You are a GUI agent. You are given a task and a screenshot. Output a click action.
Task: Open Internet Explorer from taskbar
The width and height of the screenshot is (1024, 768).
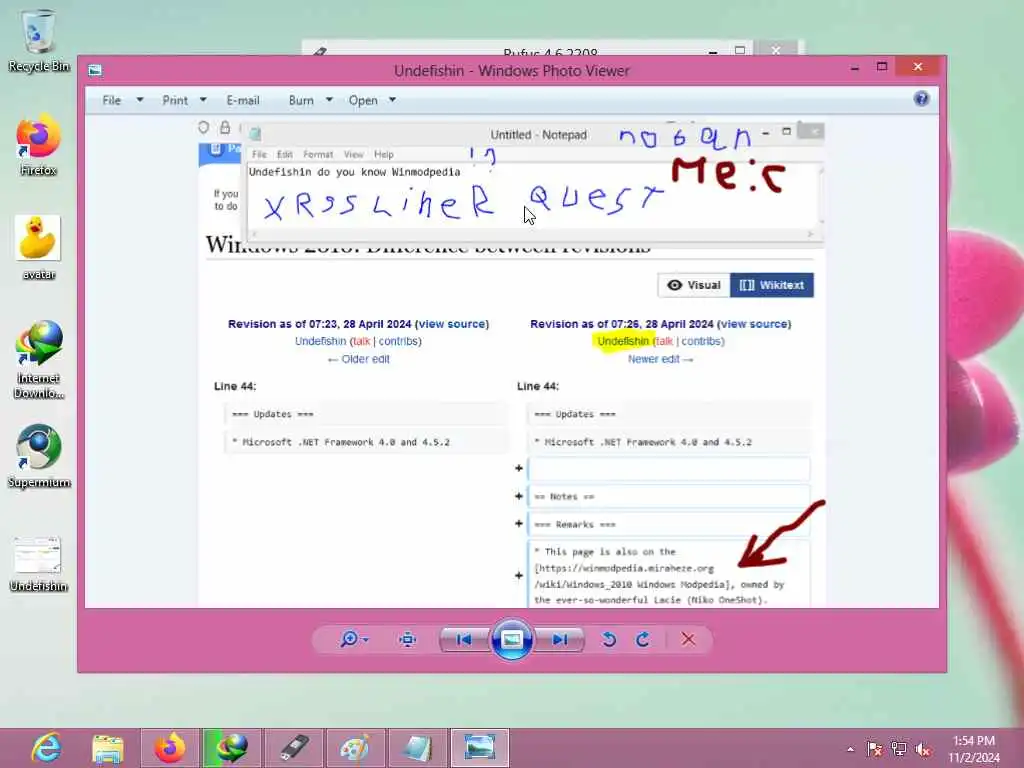tap(46, 748)
